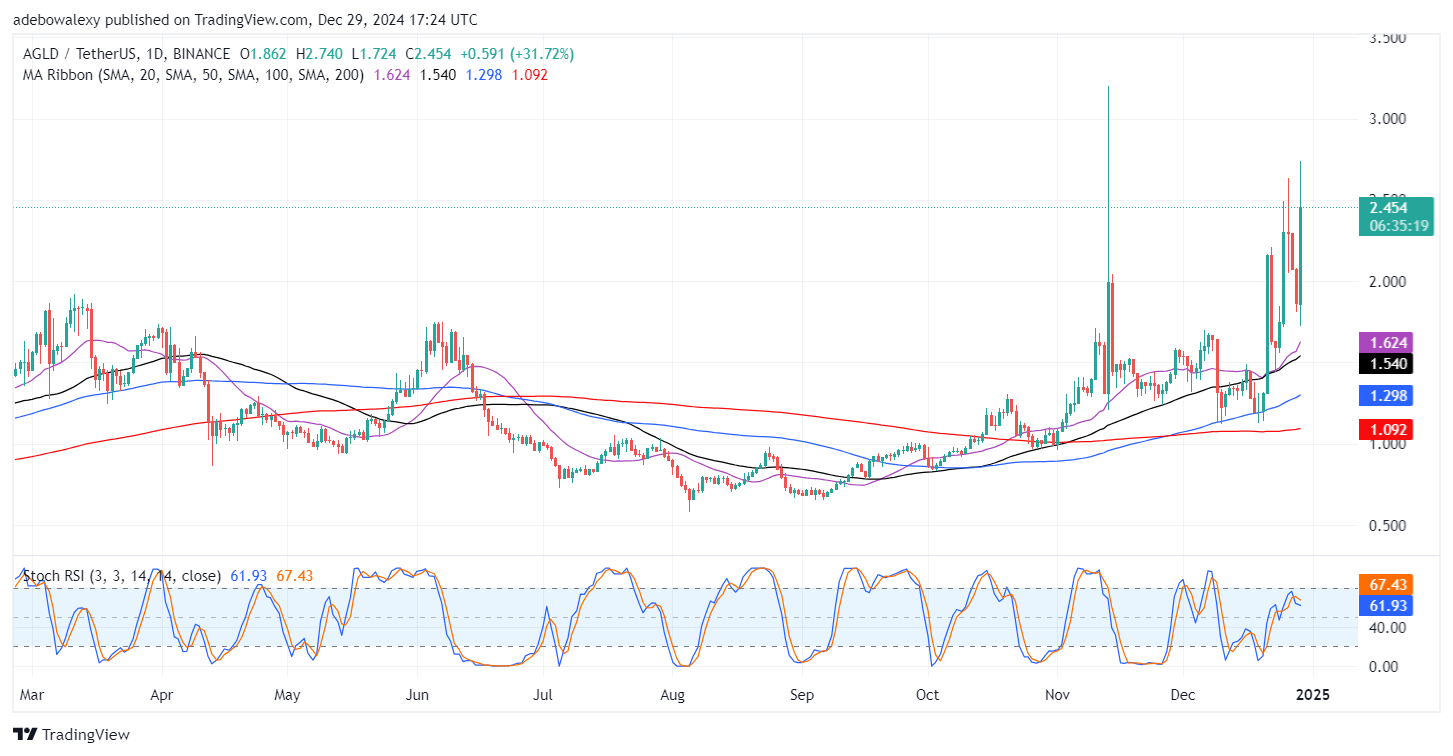Click the Dec date axis label
This screenshot has width=1453, height=756.
tap(1183, 694)
